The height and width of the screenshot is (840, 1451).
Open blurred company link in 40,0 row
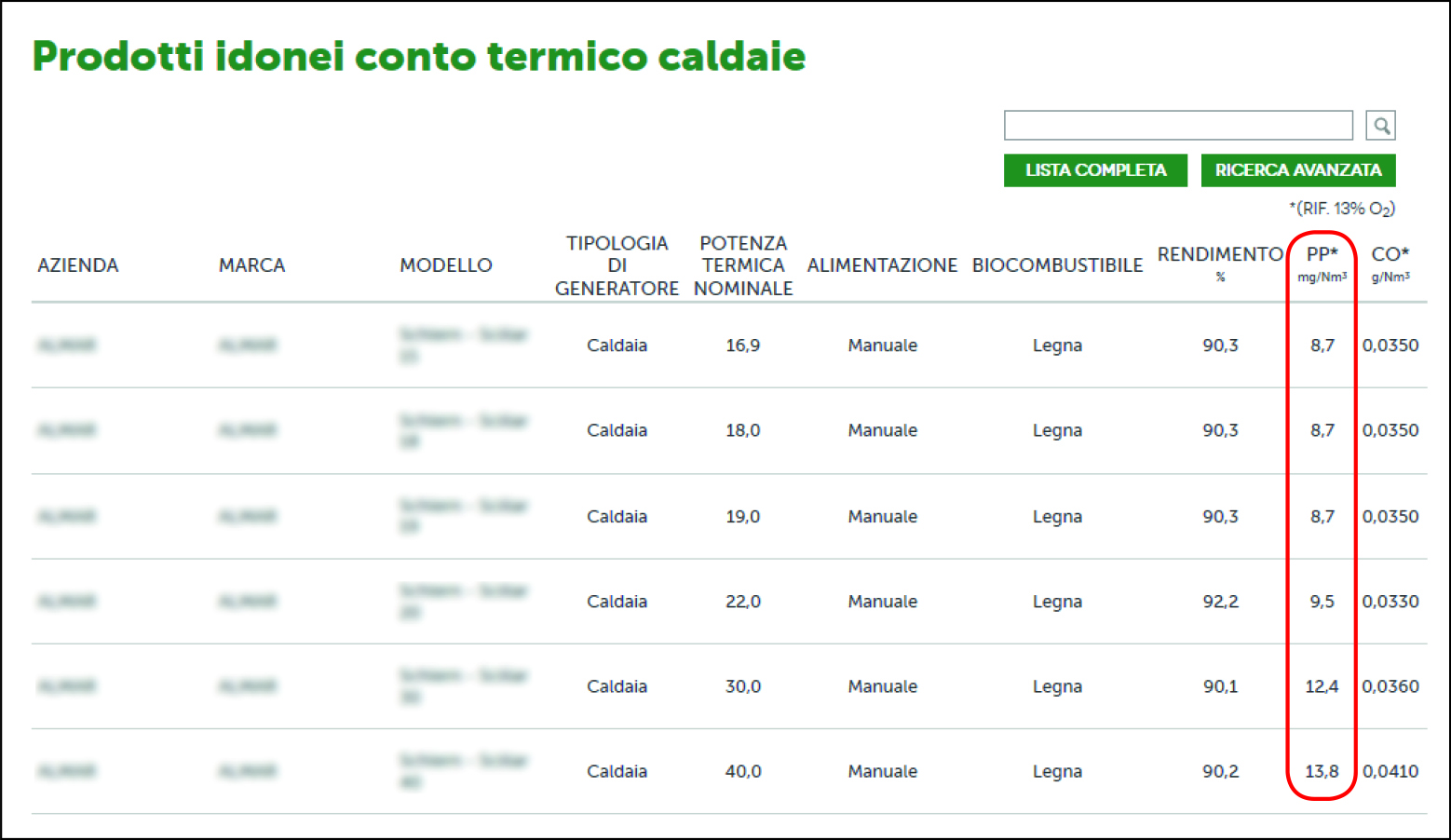click(x=67, y=771)
